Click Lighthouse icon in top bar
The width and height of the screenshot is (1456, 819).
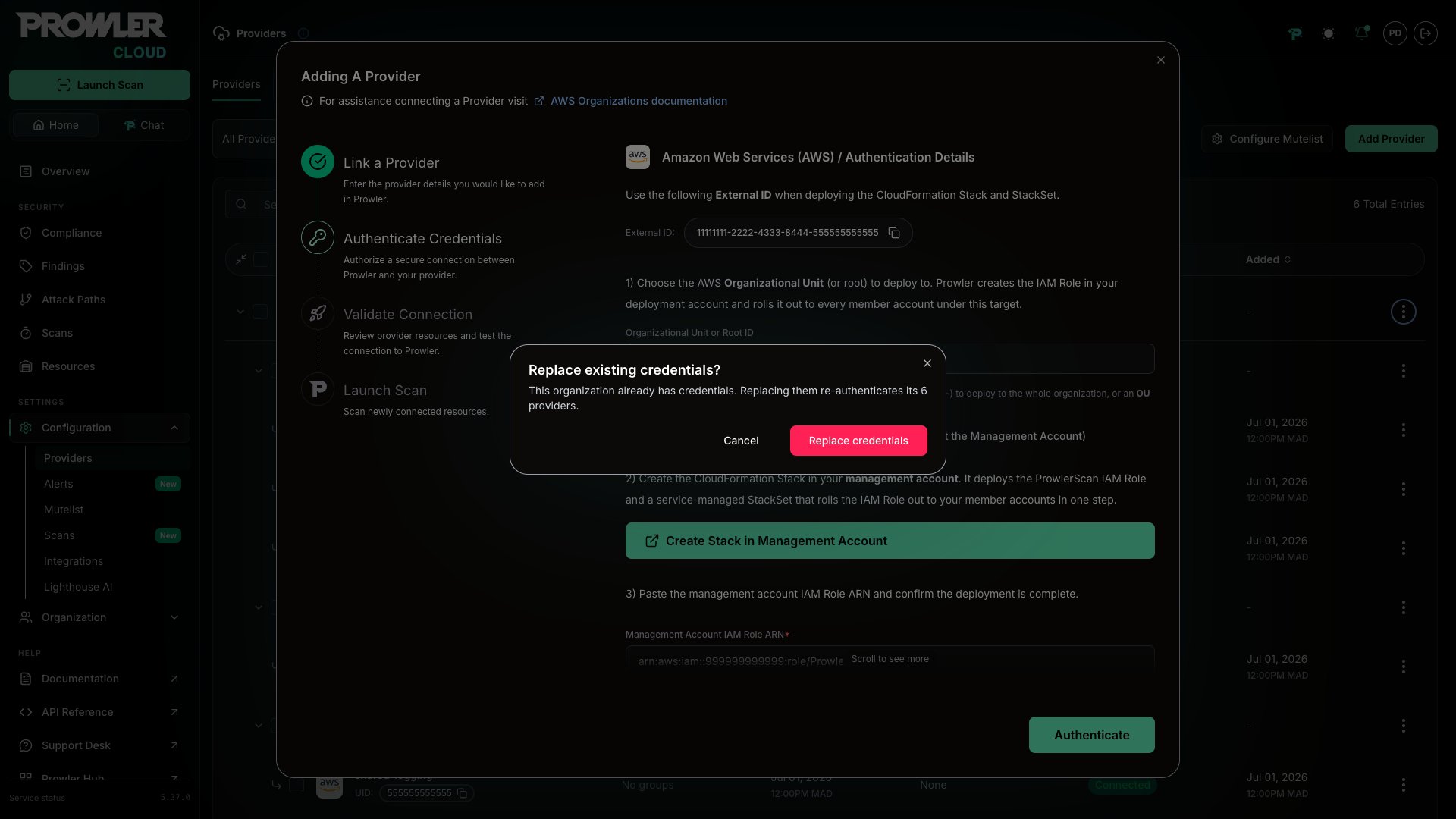(x=1295, y=33)
